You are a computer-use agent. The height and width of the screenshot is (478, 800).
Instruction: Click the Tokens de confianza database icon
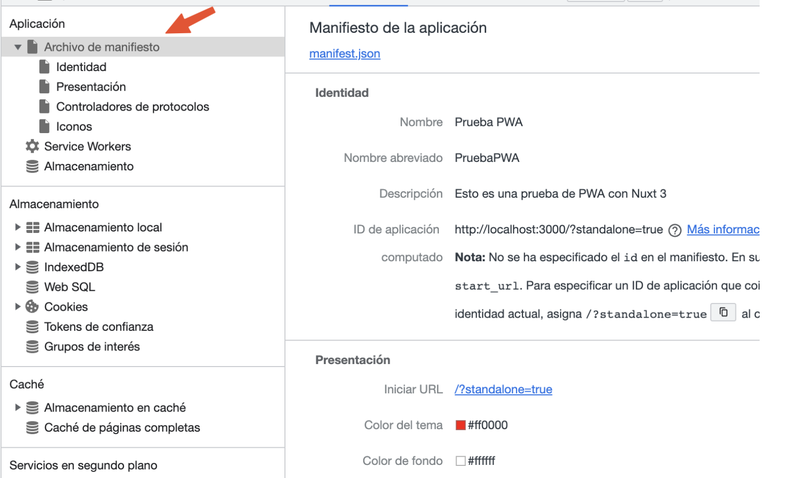click(x=32, y=327)
